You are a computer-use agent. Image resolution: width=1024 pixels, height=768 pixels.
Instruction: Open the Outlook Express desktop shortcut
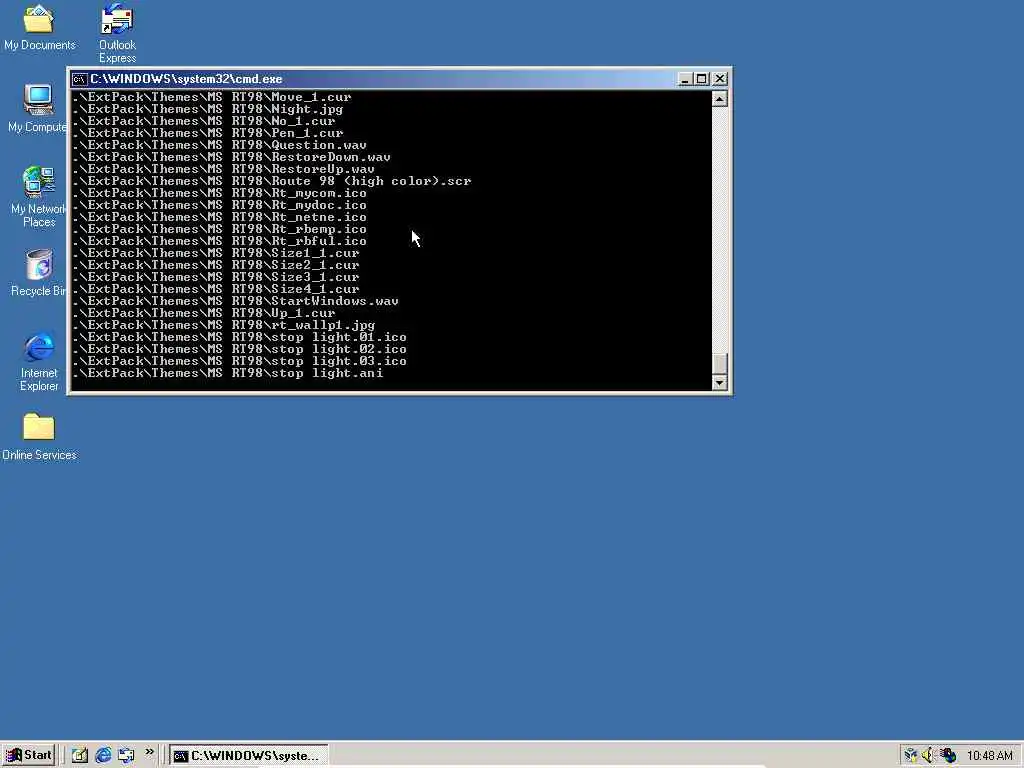[118, 33]
